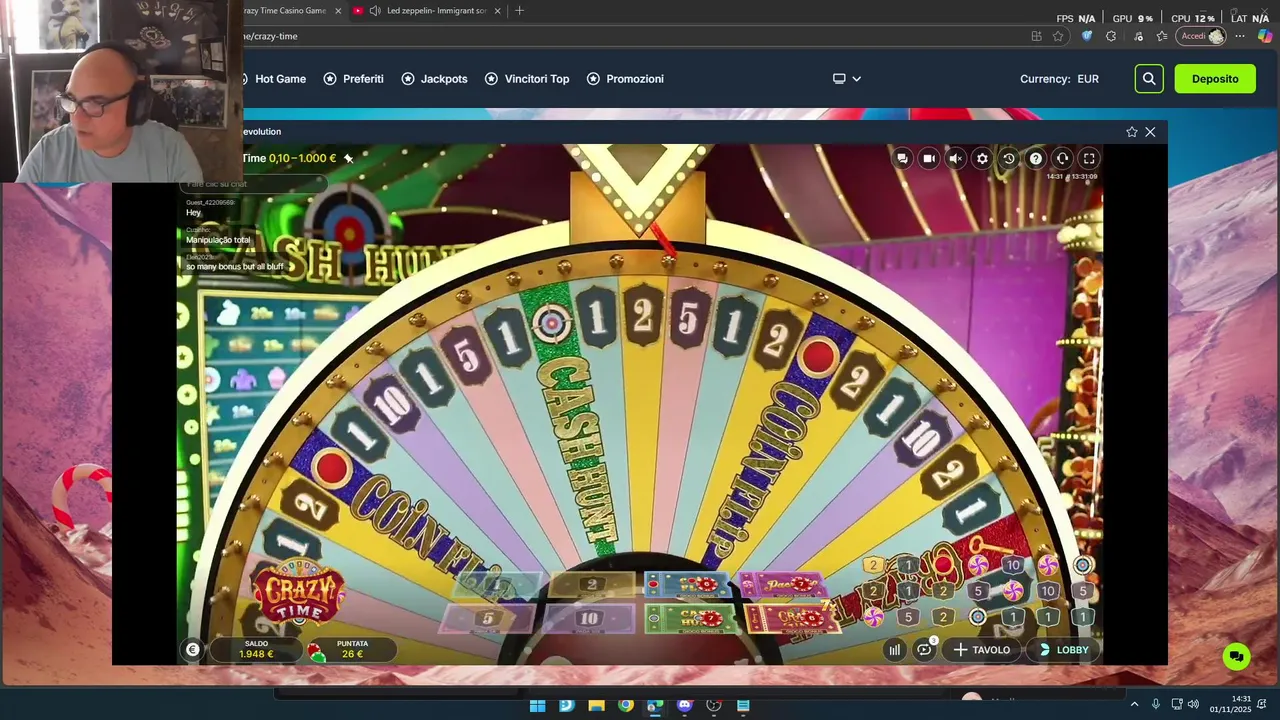Close the Crazy Time Casino Game tab
The height and width of the screenshot is (720, 1280).
coord(338,11)
